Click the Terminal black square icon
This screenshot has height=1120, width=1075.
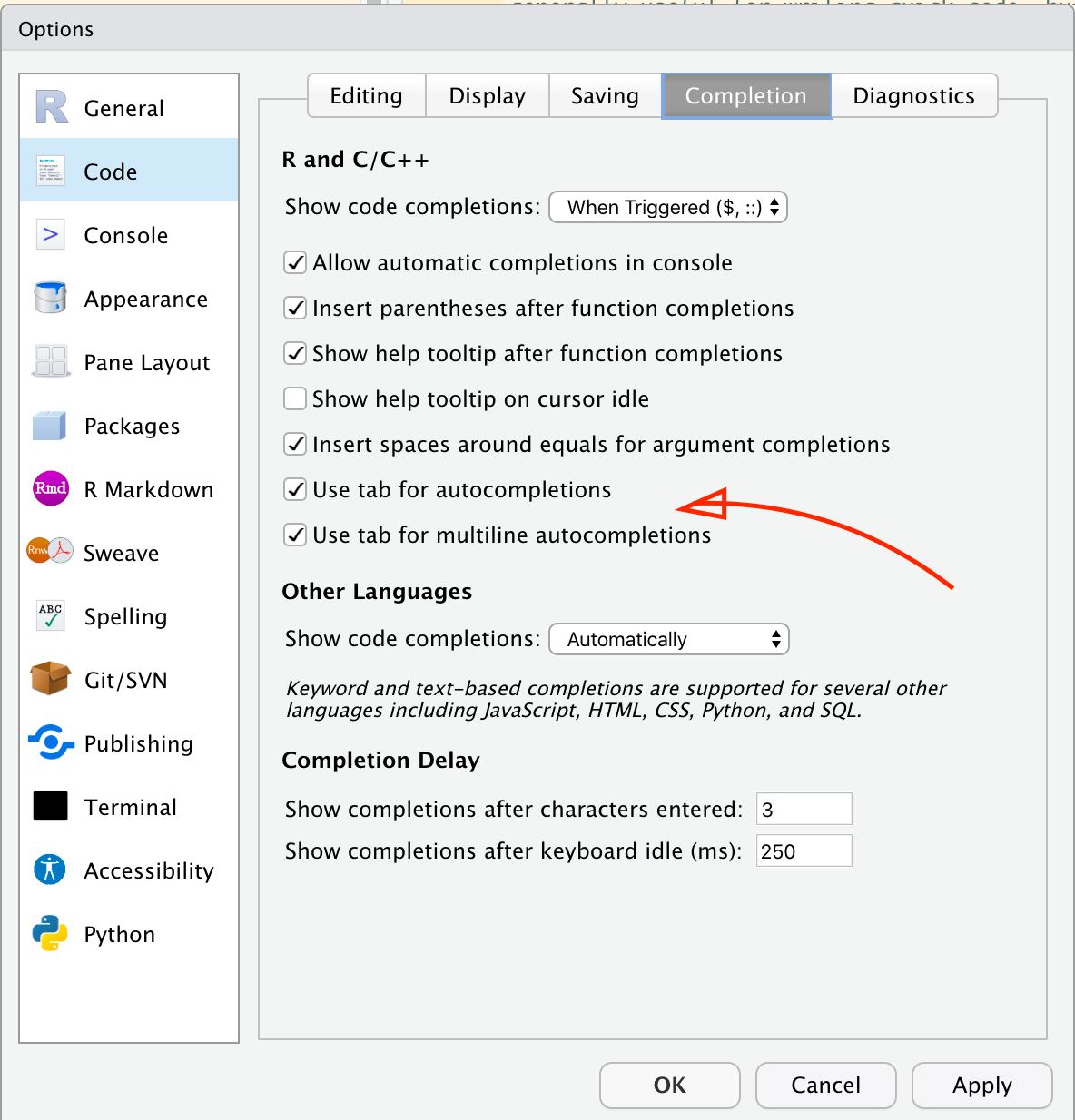click(51, 806)
